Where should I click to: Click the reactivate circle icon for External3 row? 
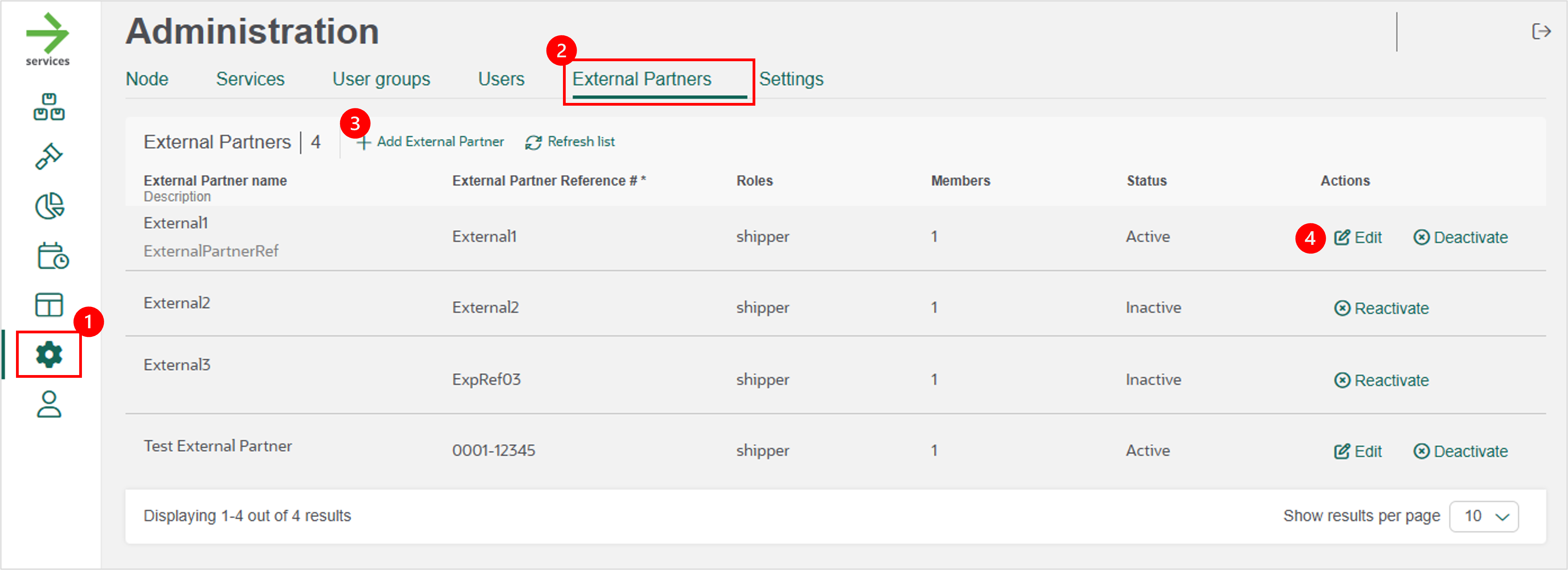click(x=1342, y=380)
